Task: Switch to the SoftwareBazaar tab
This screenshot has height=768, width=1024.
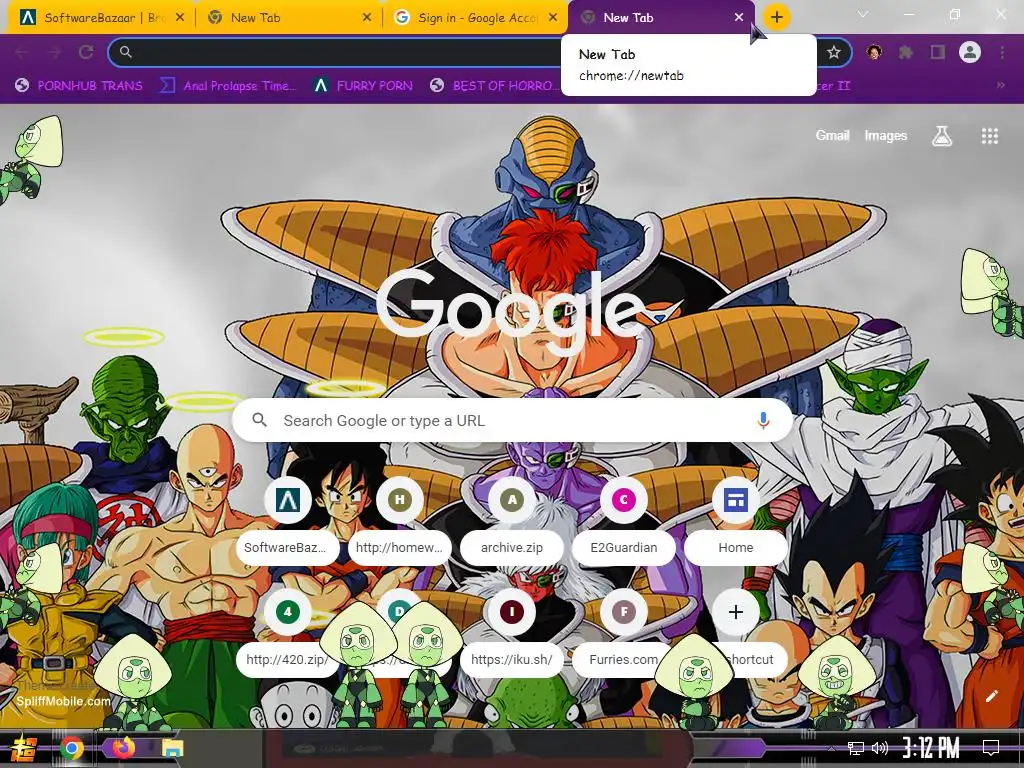Action: click(101, 18)
